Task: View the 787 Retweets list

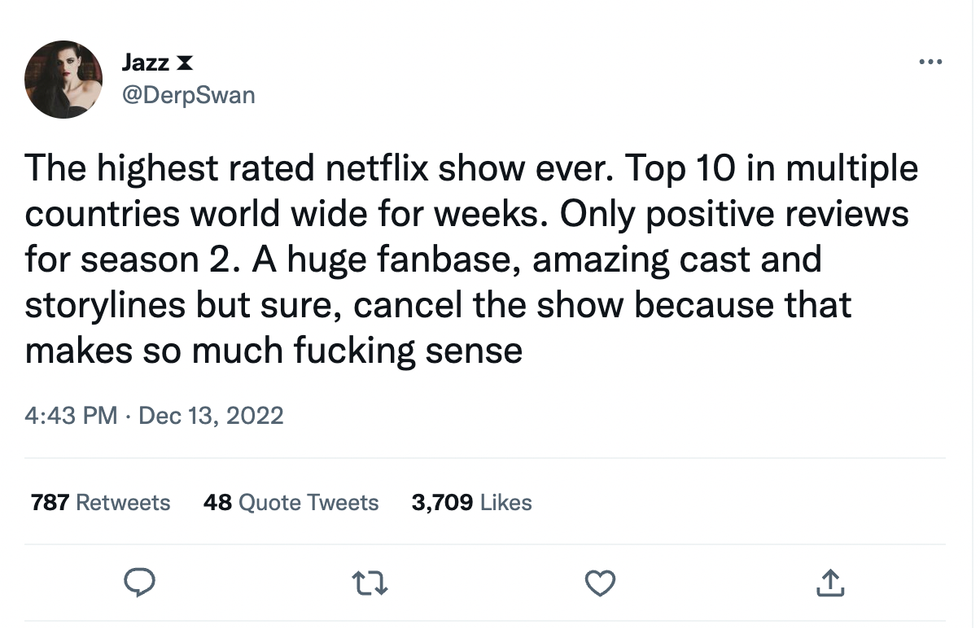Action: pos(100,502)
